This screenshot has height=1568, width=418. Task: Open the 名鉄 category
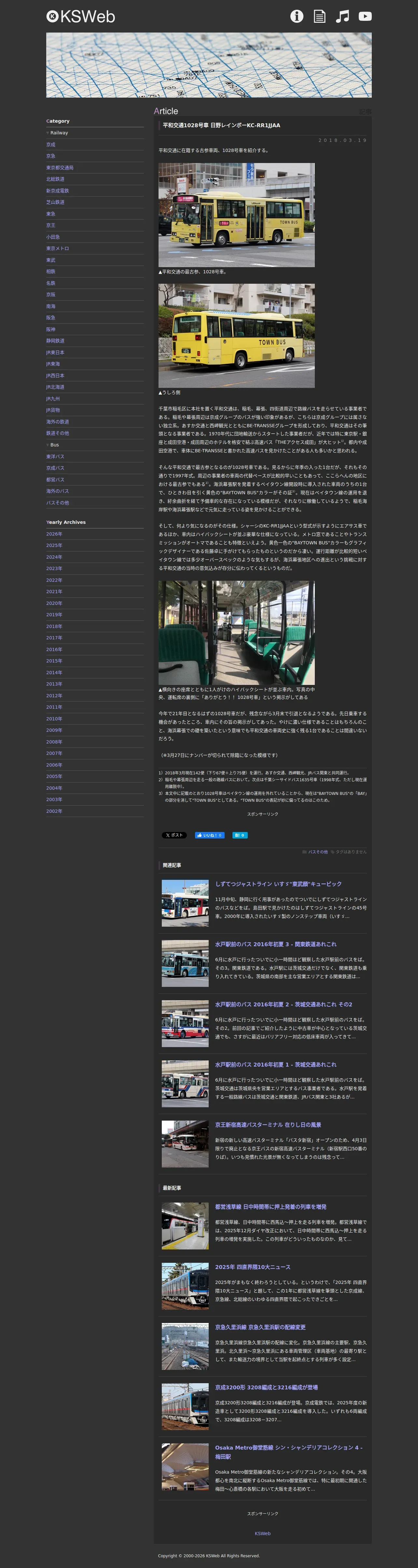click(x=50, y=283)
